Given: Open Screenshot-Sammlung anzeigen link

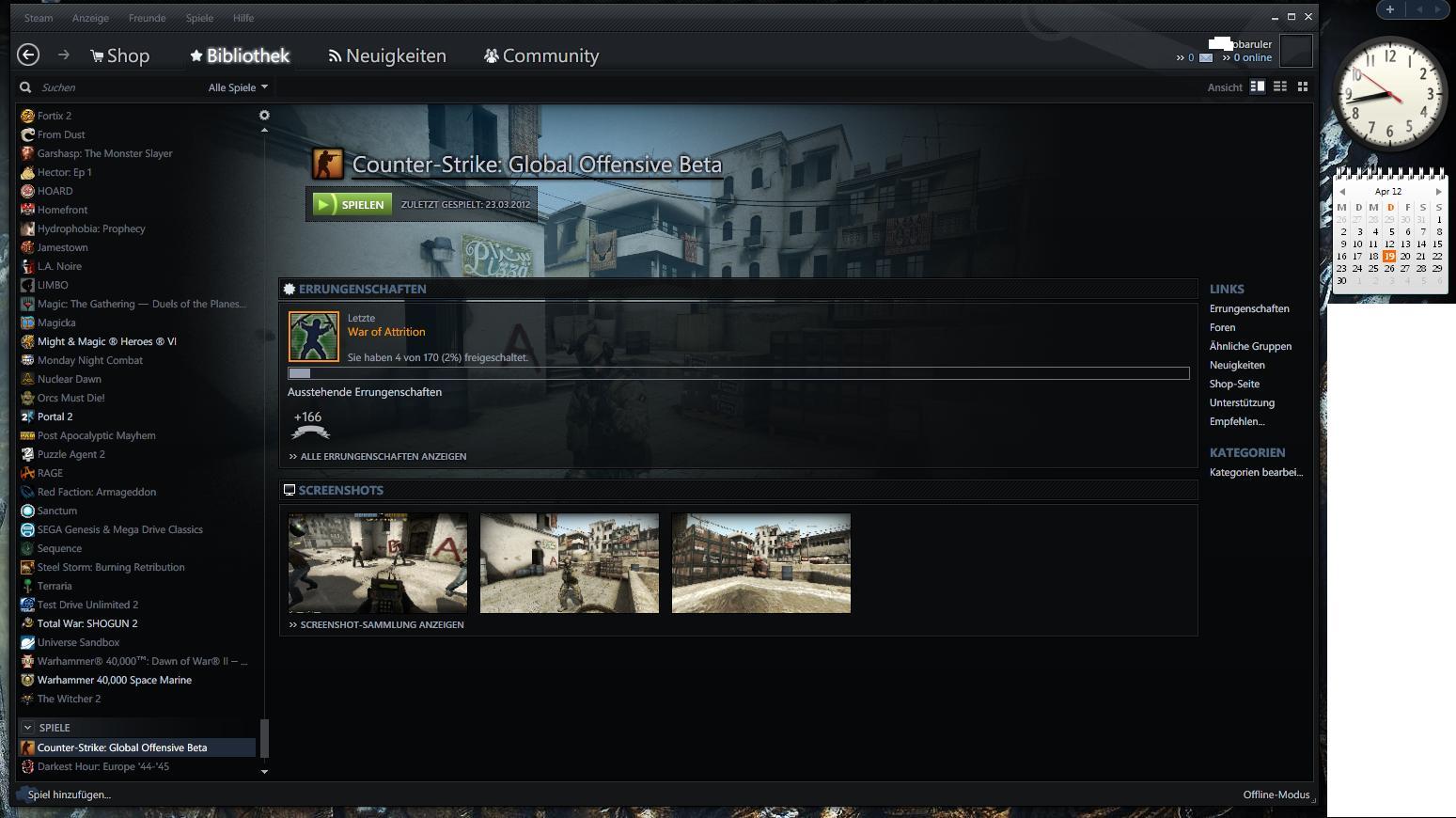Looking at the screenshot, I should tap(376, 624).
